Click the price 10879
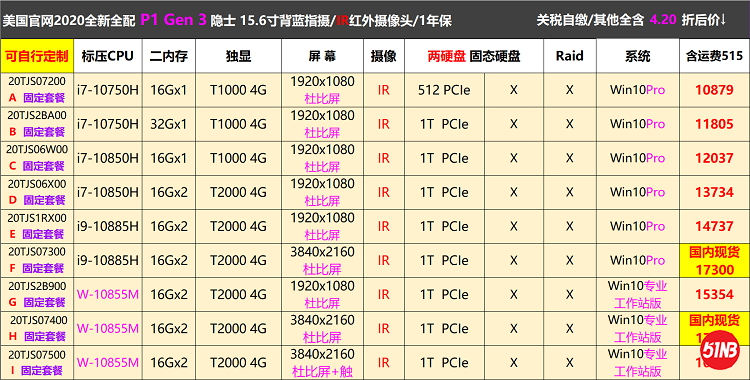Viewport: 750px width, 380px height. (x=714, y=90)
